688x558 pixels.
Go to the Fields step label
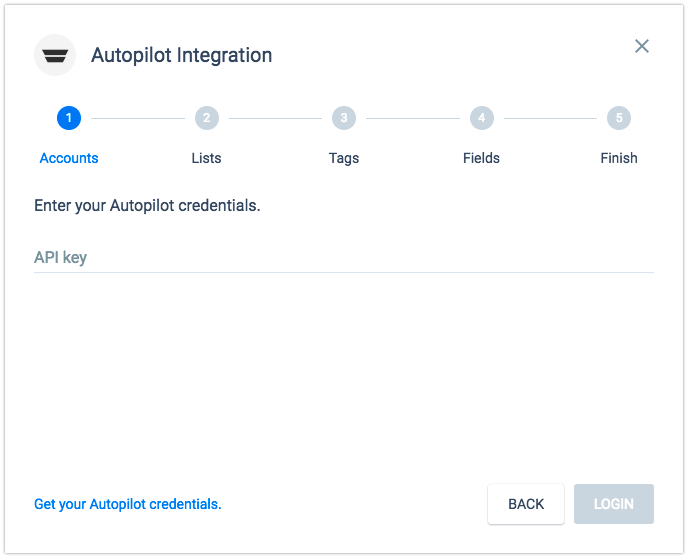[x=481, y=158]
